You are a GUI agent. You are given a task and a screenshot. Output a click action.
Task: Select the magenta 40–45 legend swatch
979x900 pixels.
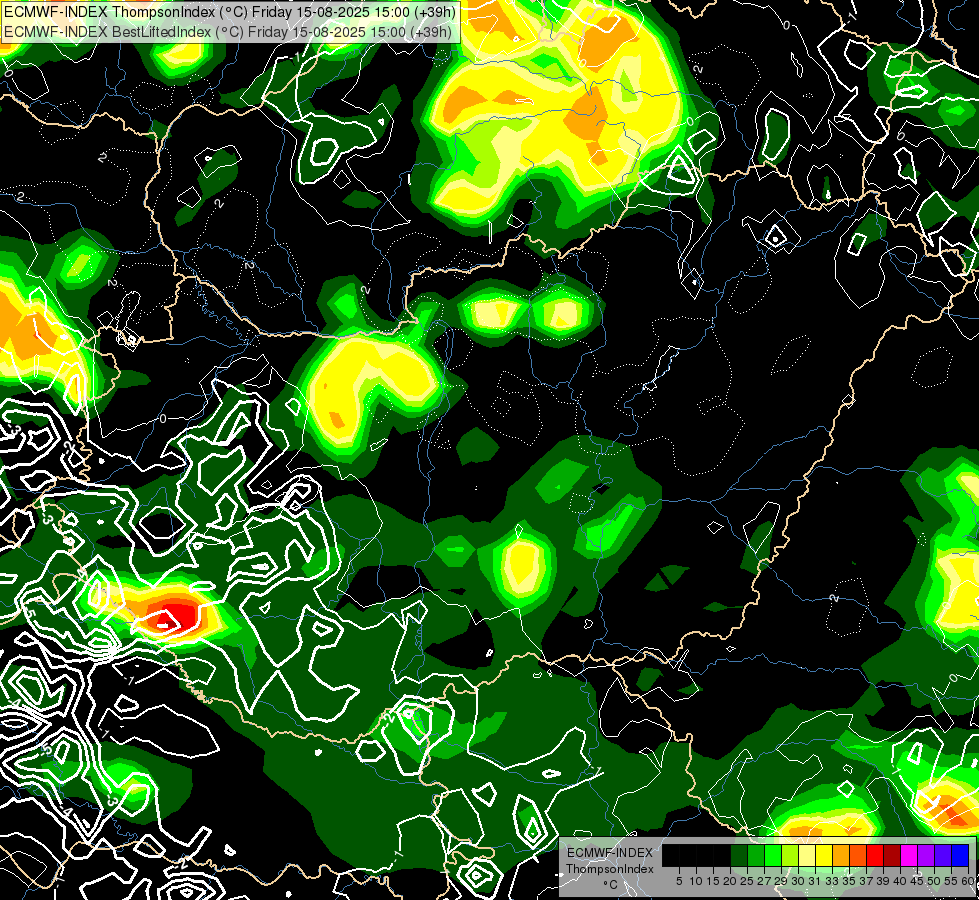click(x=909, y=855)
